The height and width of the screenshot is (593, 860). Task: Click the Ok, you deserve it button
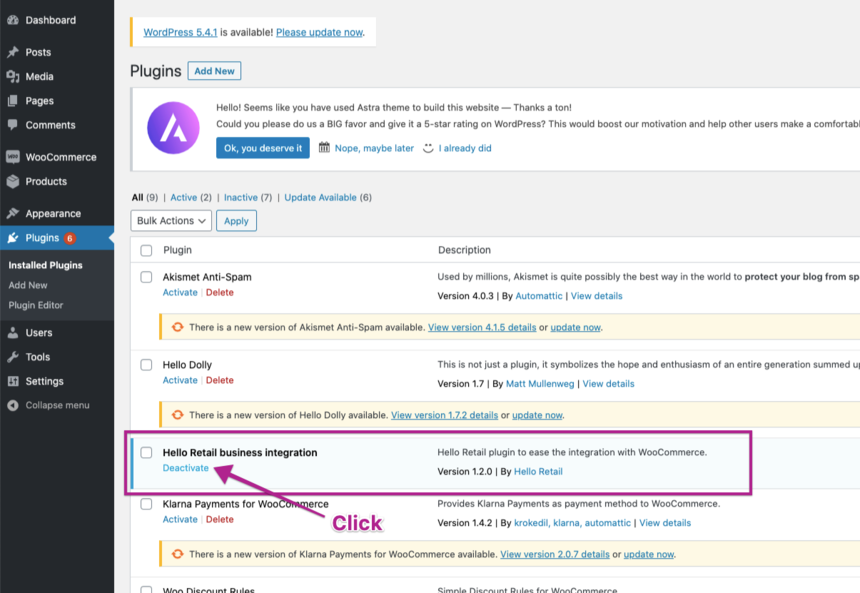[x=262, y=148]
